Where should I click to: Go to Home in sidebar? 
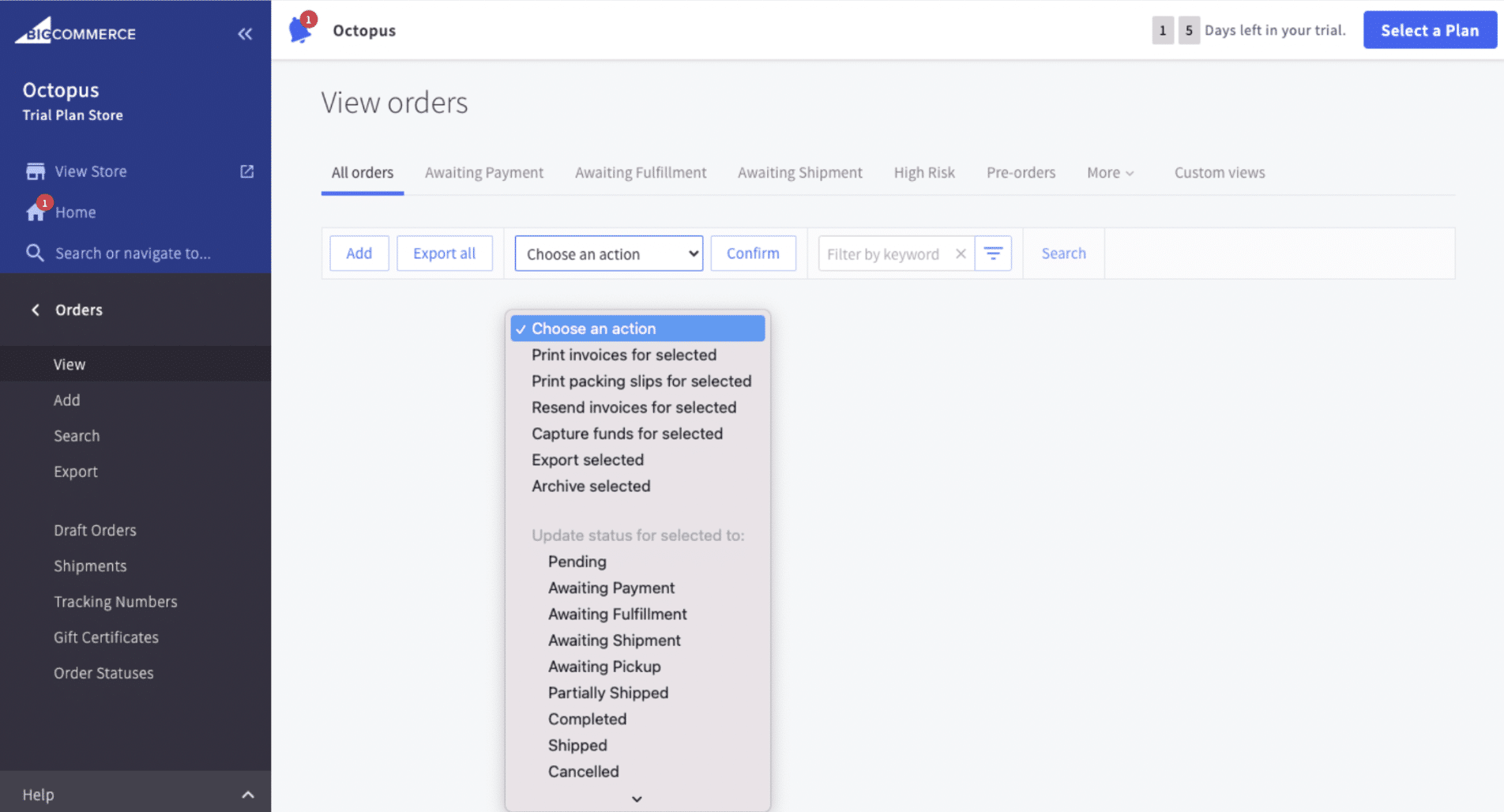76,212
